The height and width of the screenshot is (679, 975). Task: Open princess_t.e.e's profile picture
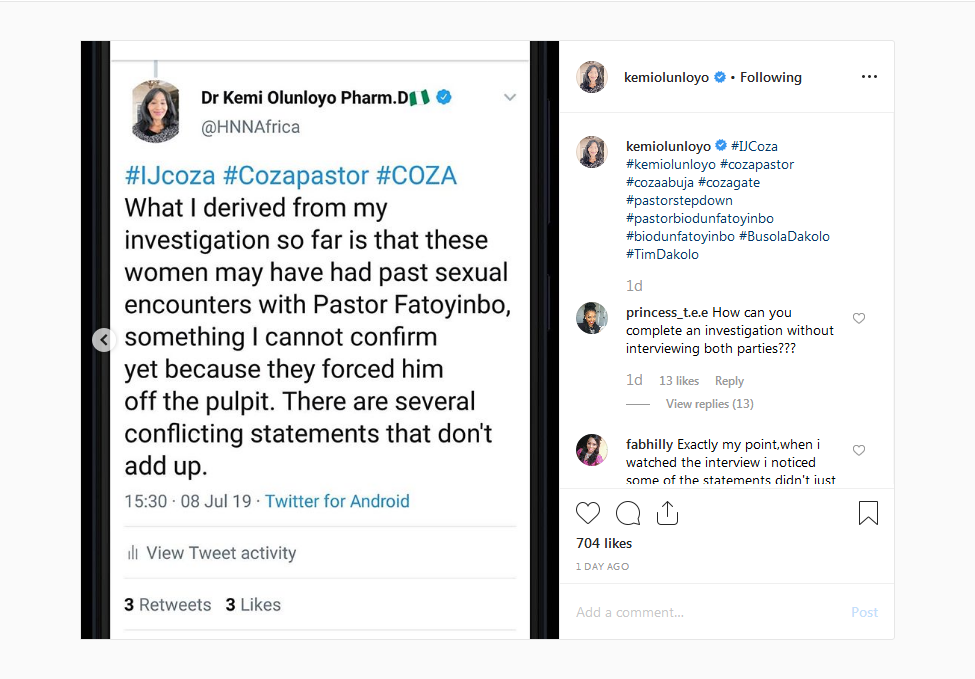coord(592,318)
